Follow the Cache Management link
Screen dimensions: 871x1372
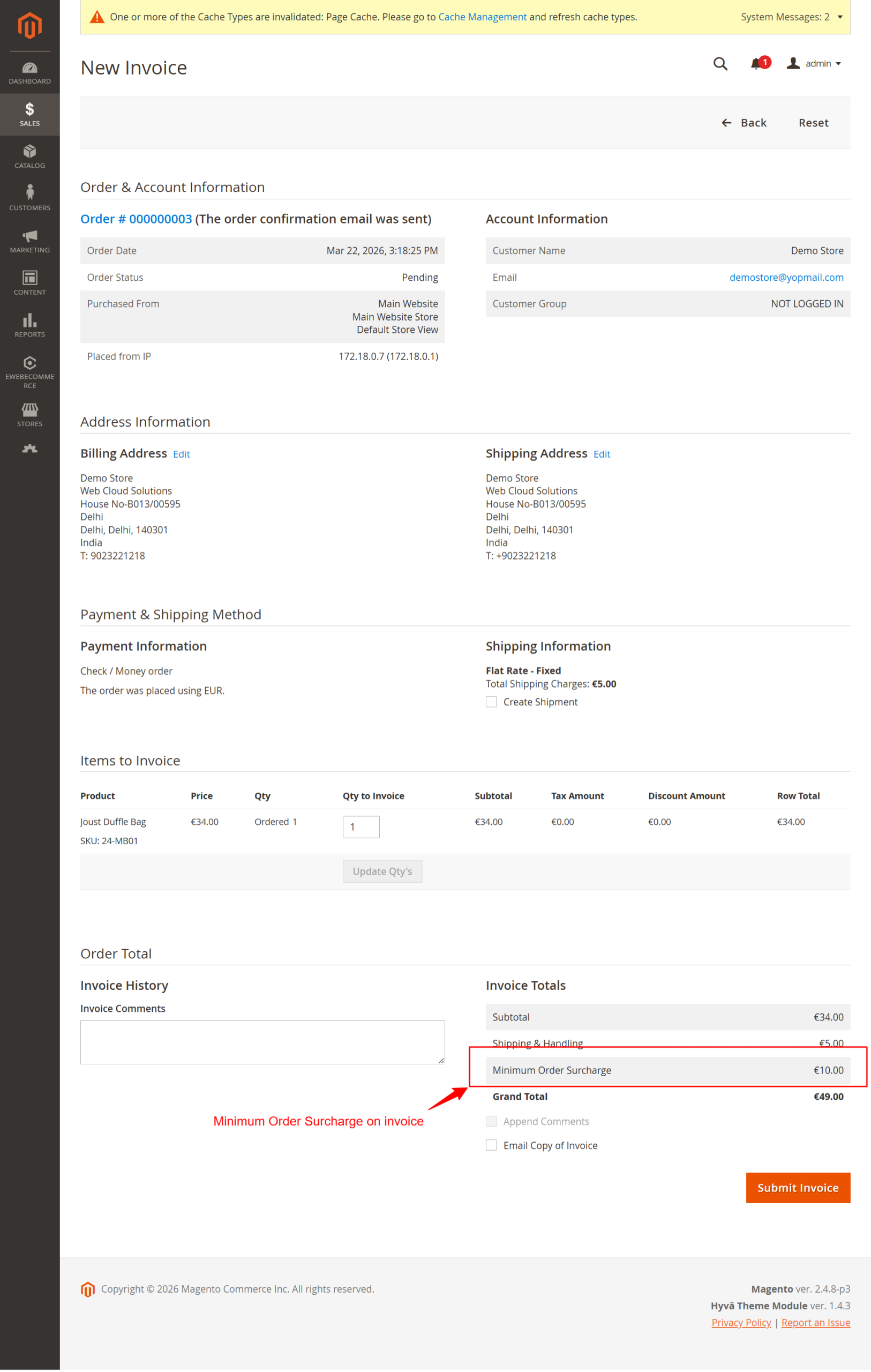click(x=482, y=17)
